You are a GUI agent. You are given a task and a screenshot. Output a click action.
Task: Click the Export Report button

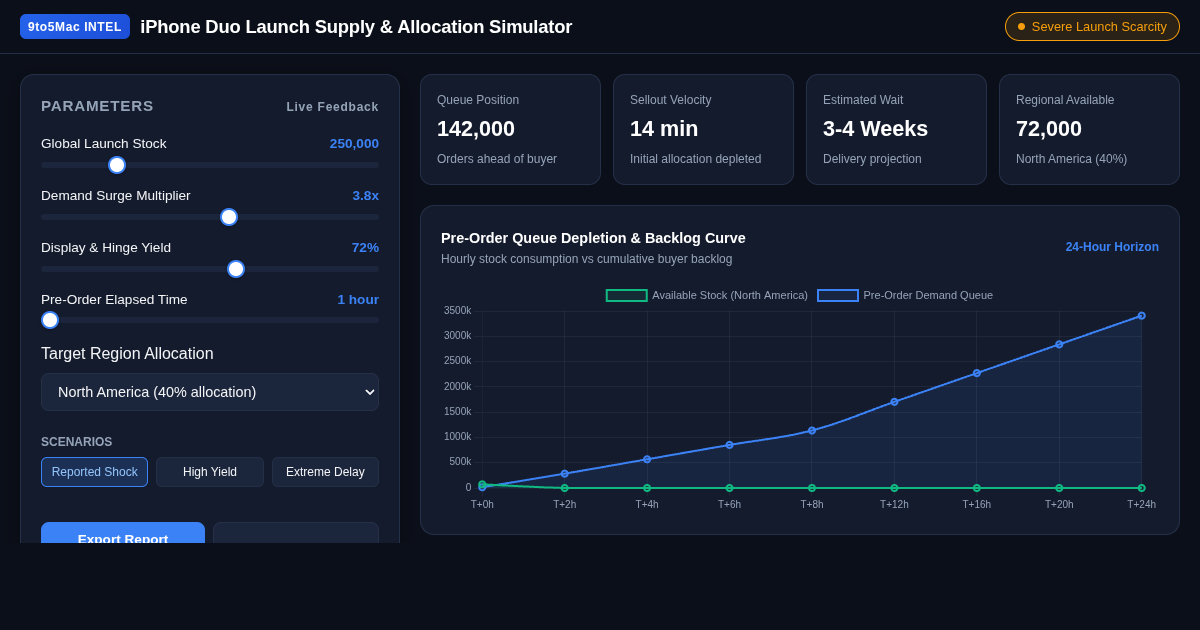pos(123,533)
